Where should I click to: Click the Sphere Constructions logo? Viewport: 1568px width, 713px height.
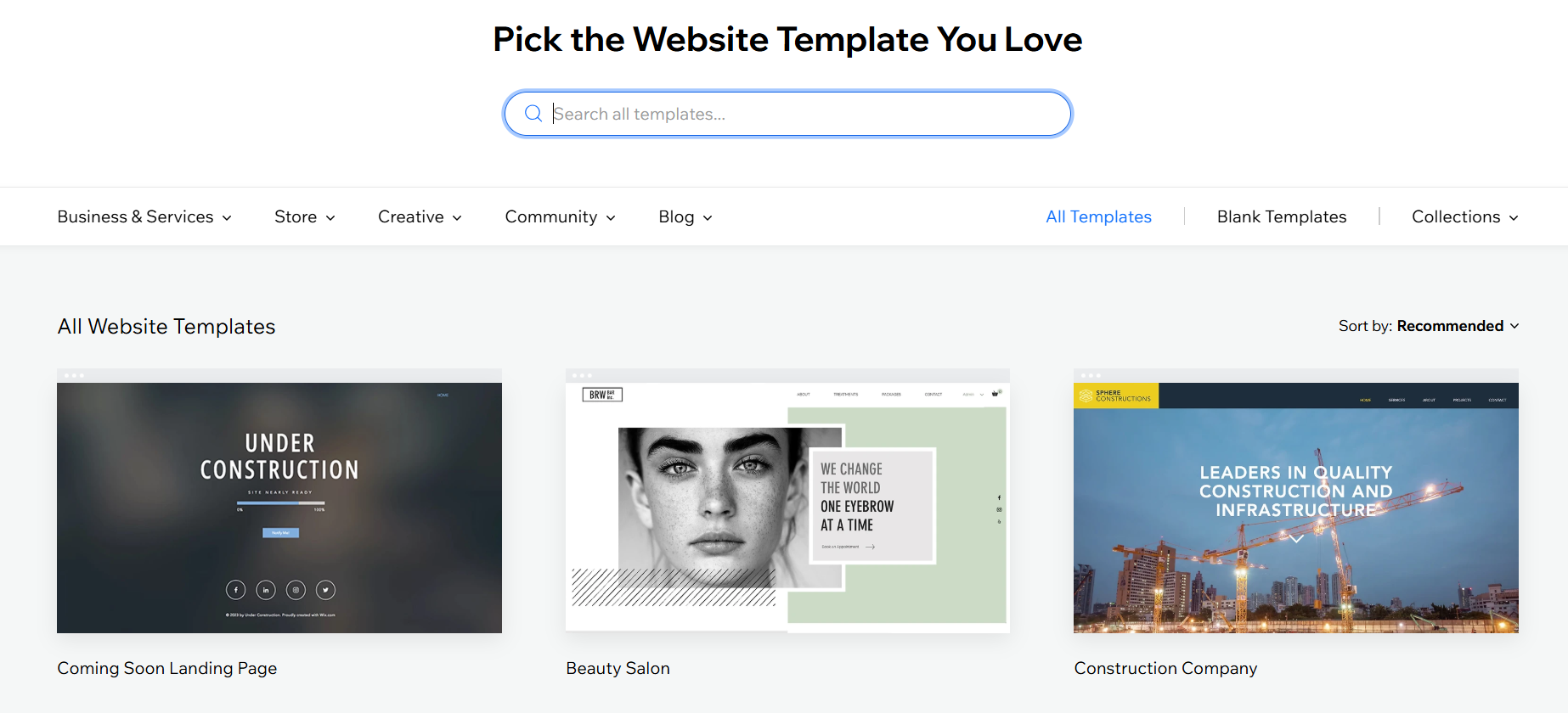(1115, 396)
